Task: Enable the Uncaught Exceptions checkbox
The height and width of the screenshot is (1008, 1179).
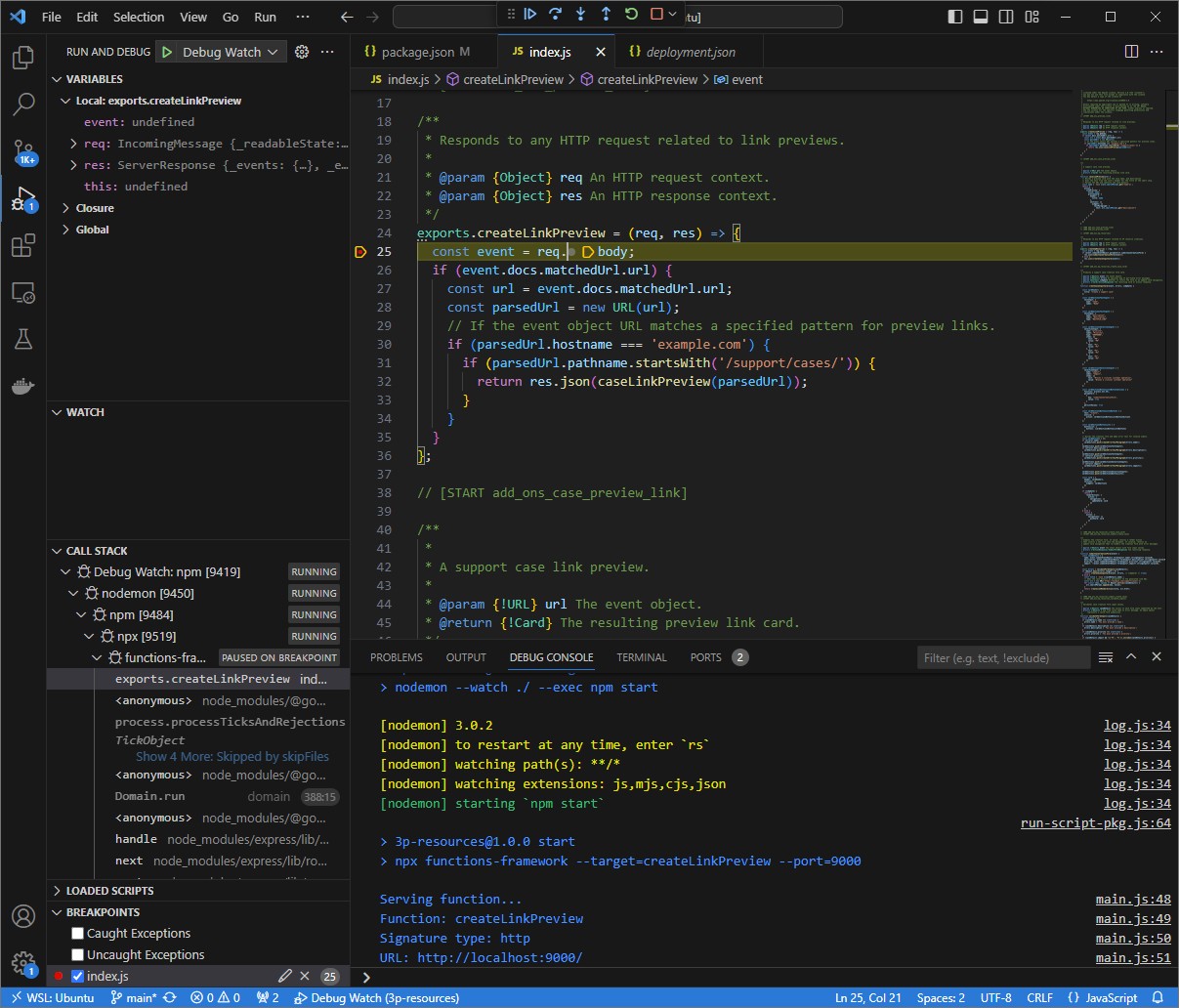Action: pos(78,955)
